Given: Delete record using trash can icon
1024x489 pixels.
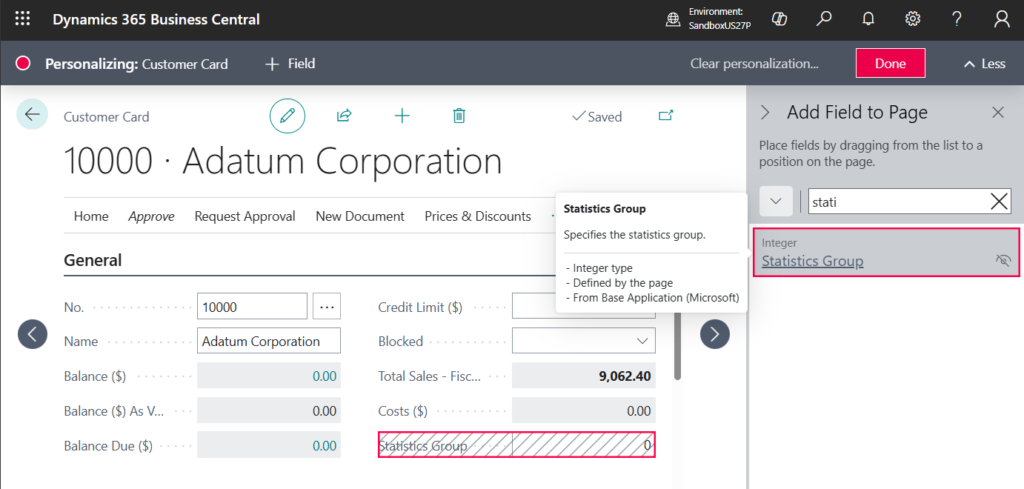Looking at the screenshot, I should (x=459, y=116).
